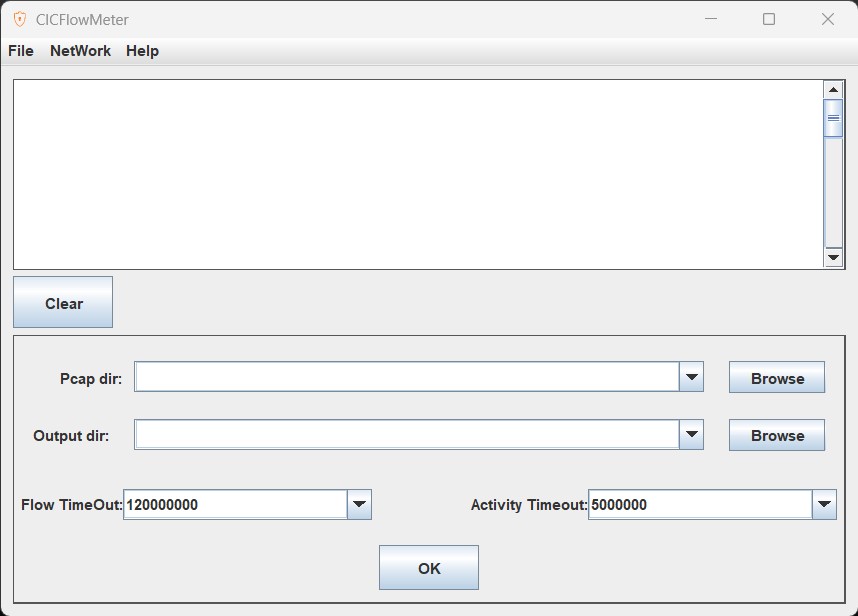Browse for the Output directory

click(776, 435)
